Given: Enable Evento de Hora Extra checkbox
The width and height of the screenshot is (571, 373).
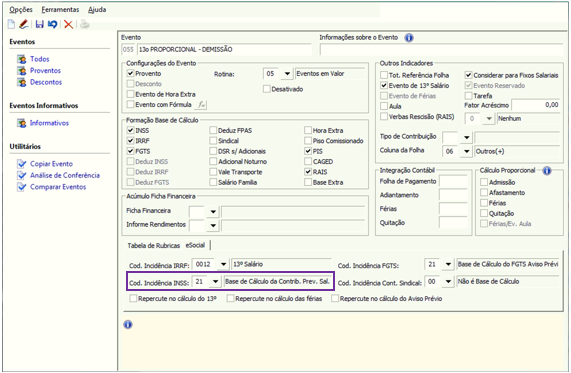Looking at the screenshot, I should (130, 94).
